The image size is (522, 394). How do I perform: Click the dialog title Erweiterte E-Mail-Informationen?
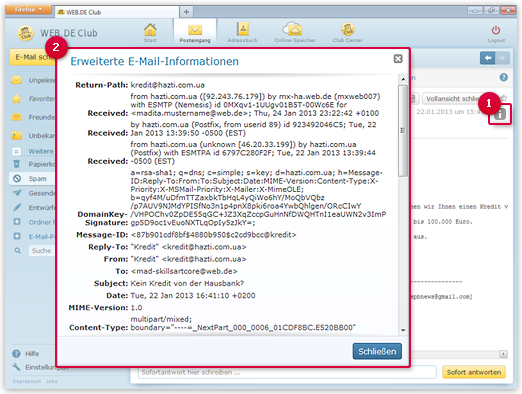(154, 61)
